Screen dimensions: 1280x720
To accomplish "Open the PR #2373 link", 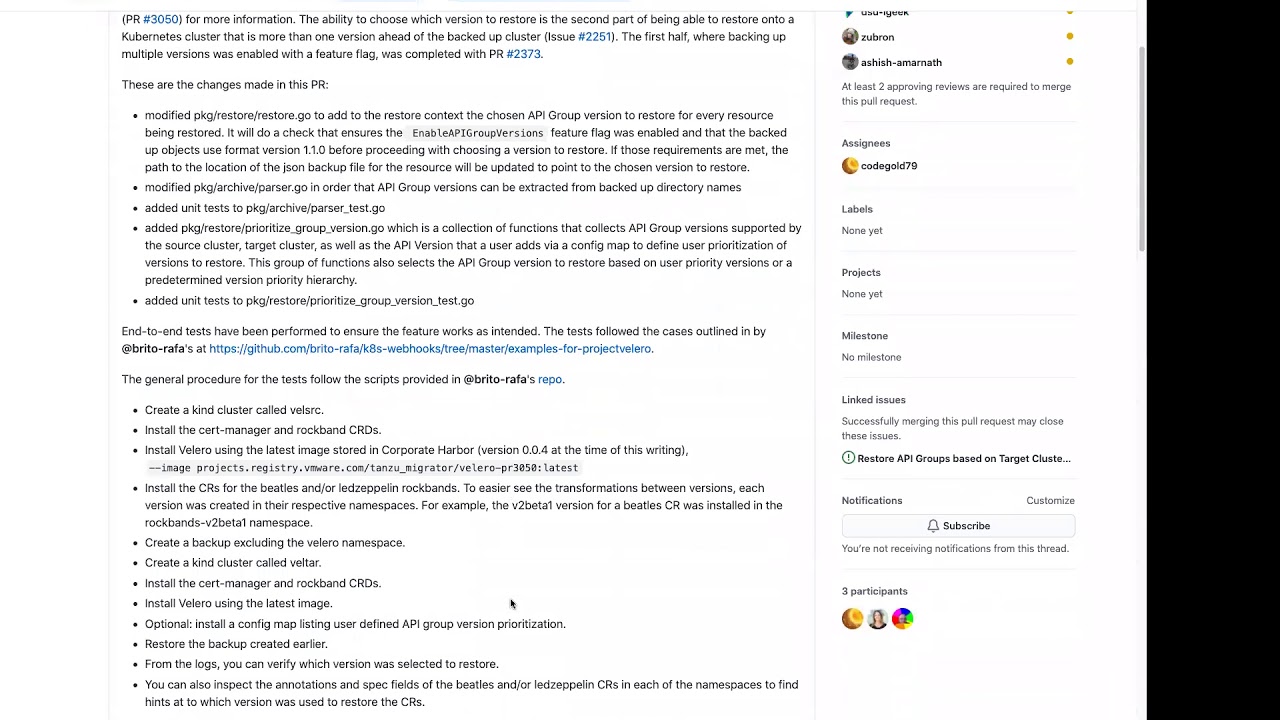I will [523, 54].
